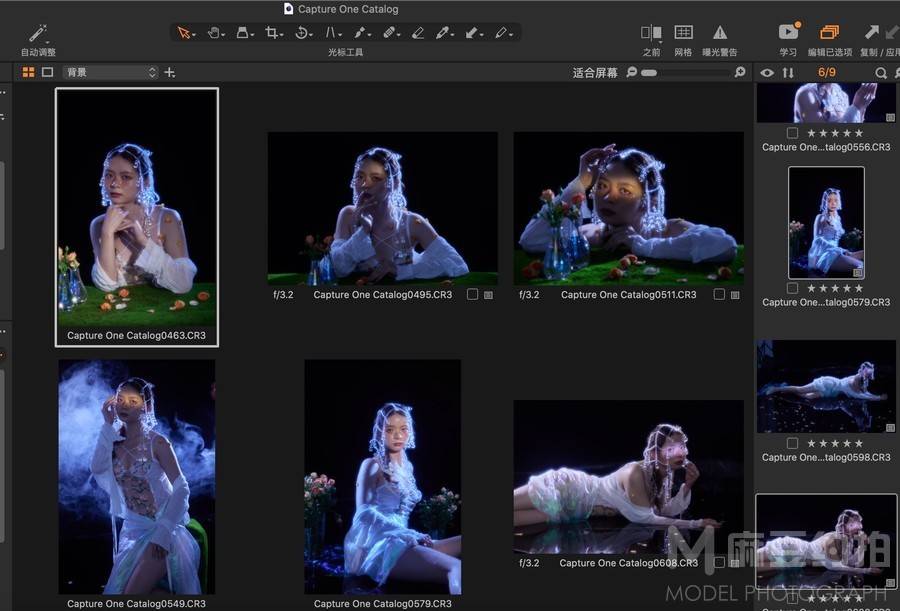The width and height of the screenshot is (900, 611).
Task: Click 适合屏幕 fit-to-screen button
Action: click(595, 72)
